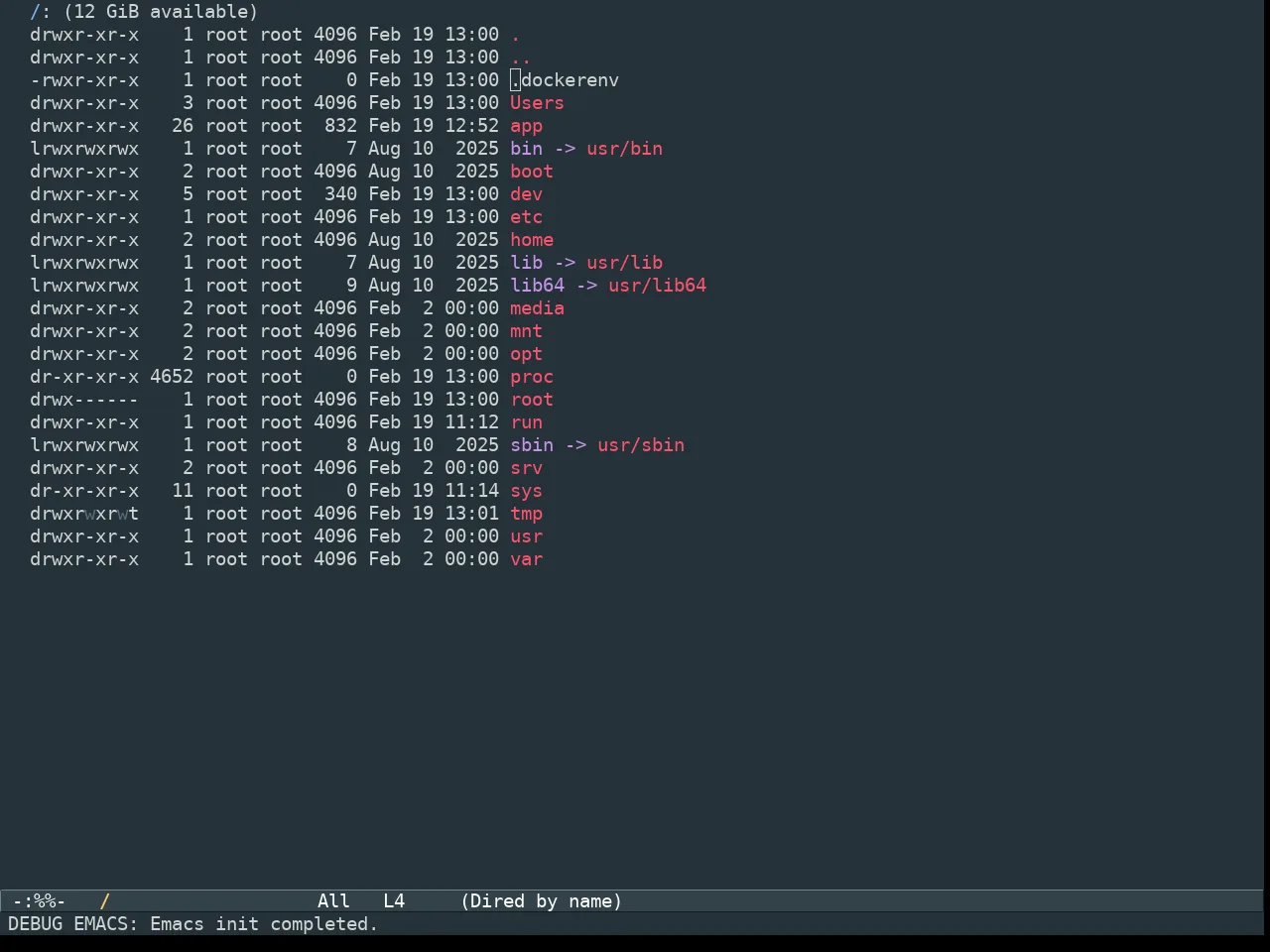1270x952 pixels.
Task: Click the '/:' directory header
Action: (40, 12)
